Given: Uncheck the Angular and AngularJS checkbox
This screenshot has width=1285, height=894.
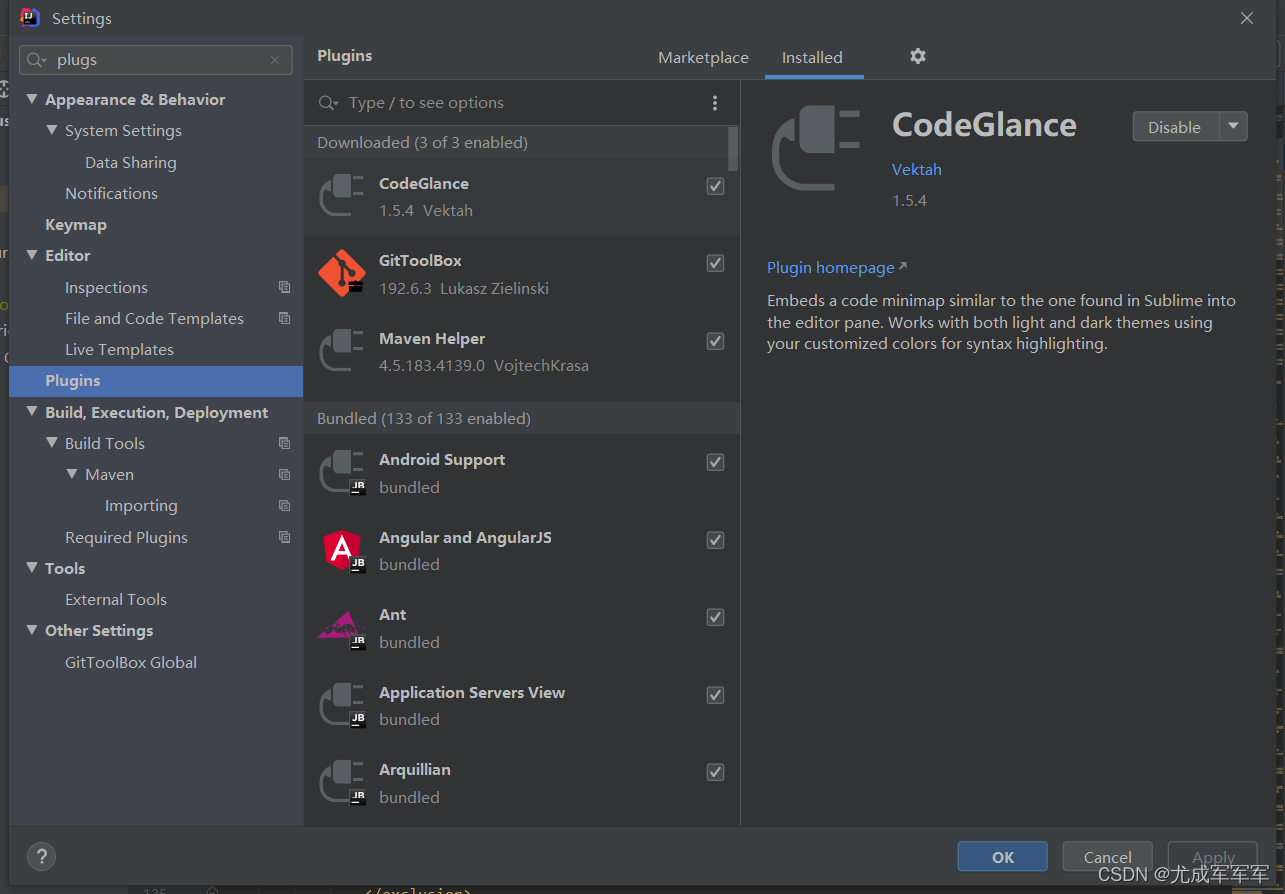Looking at the screenshot, I should point(715,540).
